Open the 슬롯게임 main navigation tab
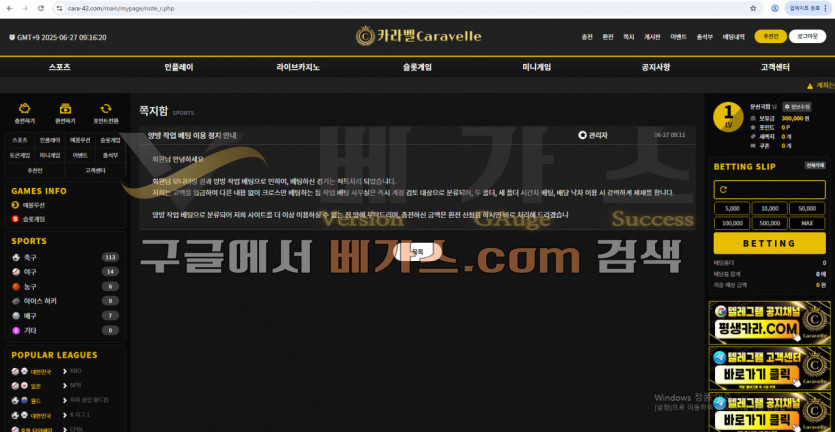The image size is (835, 432). click(418, 67)
